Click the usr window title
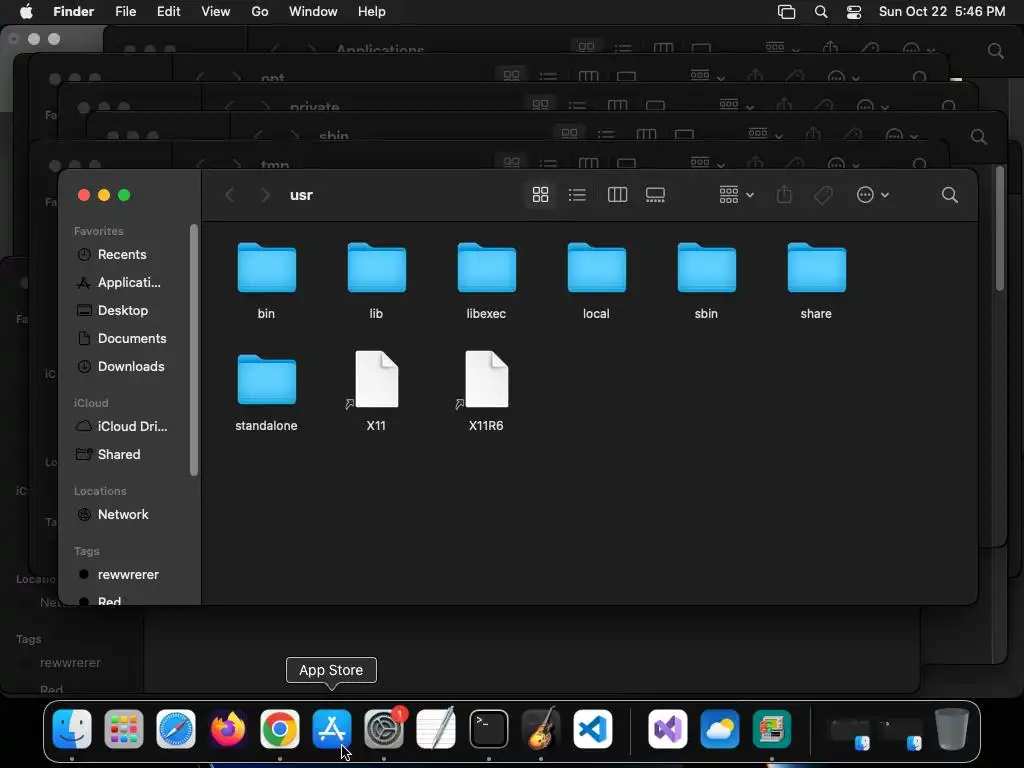The height and width of the screenshot is (768, 1024). 301,195
